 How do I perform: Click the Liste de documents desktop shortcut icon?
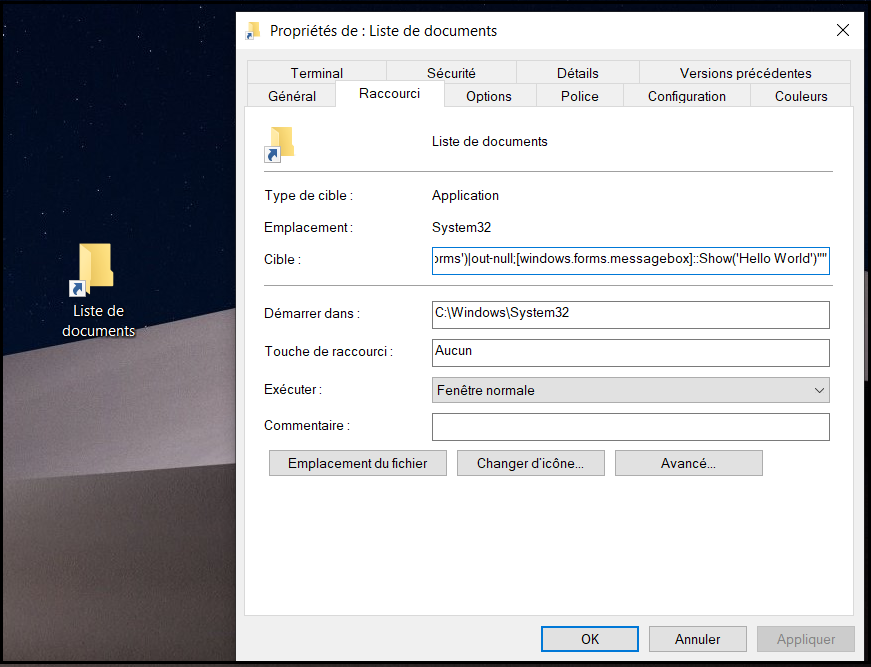(x=96, y=270)
